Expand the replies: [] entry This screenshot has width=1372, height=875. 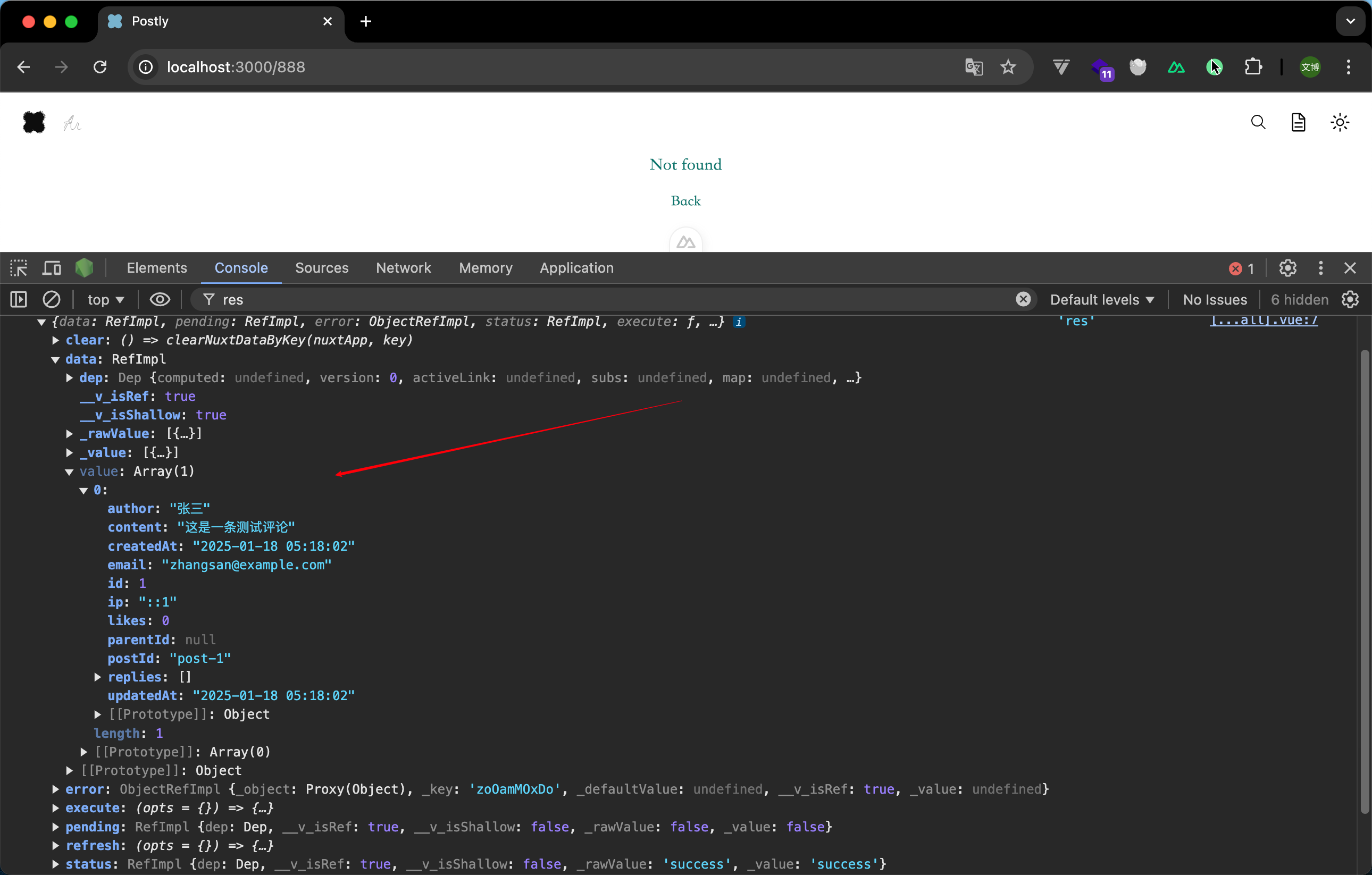[x=97, y=677]
